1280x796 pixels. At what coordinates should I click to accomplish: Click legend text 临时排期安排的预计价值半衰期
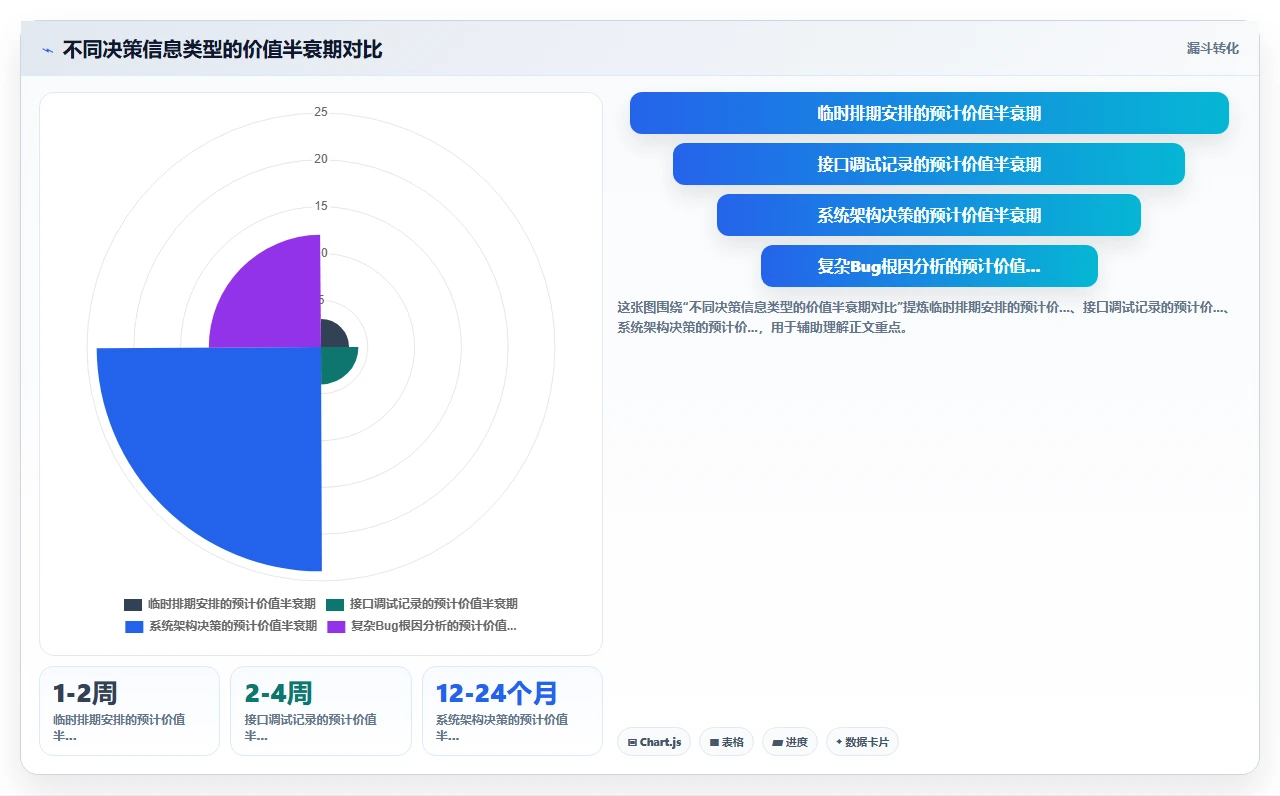tap(232, 604)
